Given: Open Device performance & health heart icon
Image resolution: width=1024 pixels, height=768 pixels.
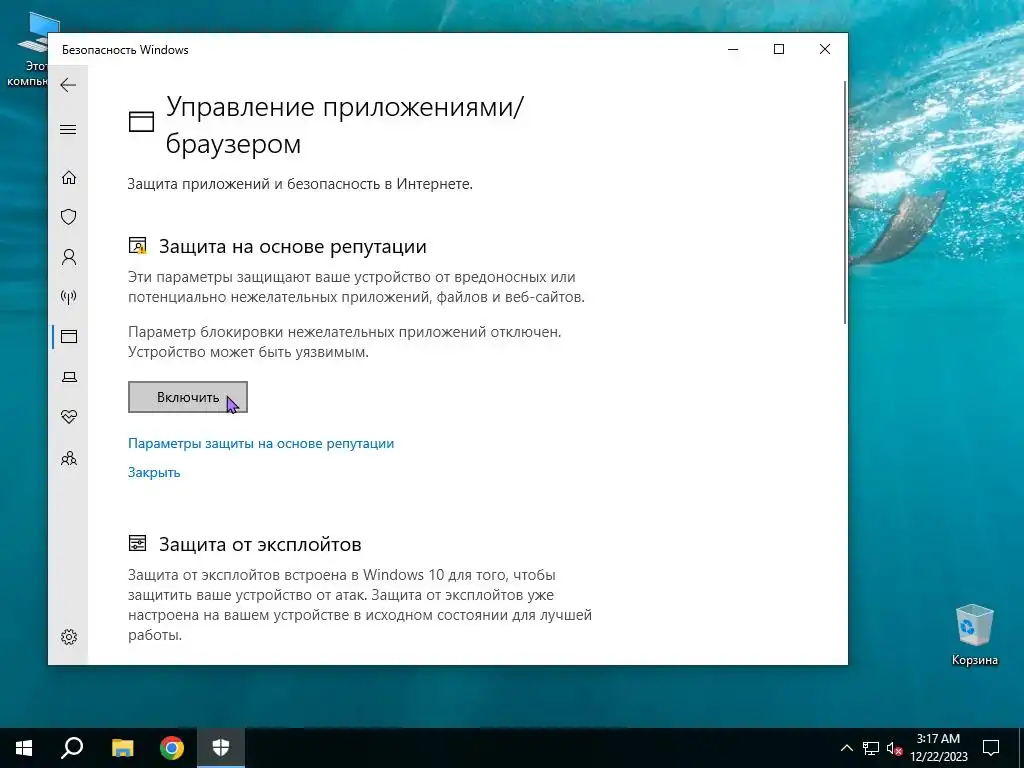Looking at the screenshot, I should point(69,417).
